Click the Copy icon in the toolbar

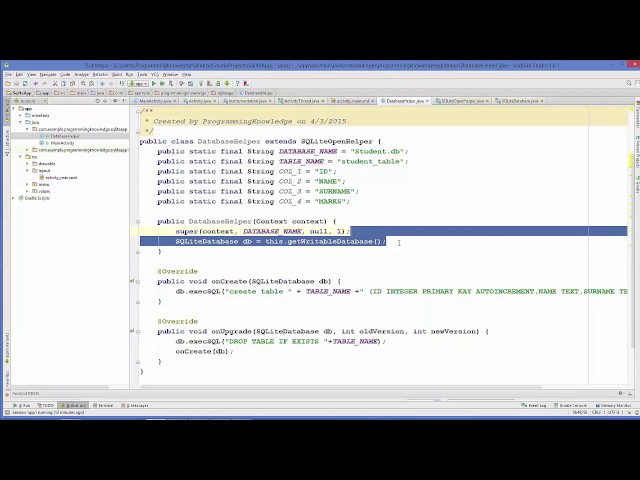[63, 83]
